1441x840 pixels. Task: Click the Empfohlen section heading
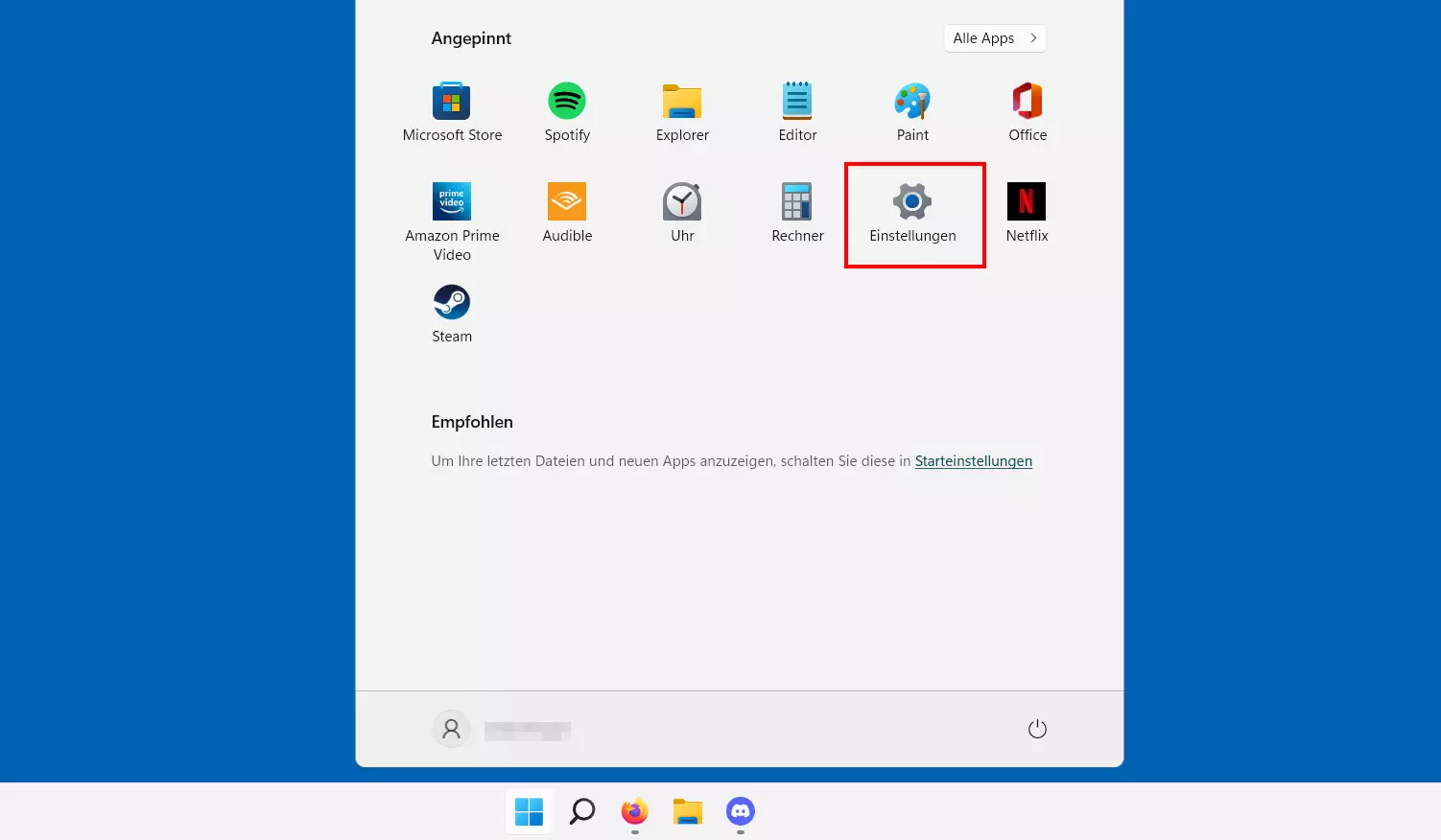[472, 422]
